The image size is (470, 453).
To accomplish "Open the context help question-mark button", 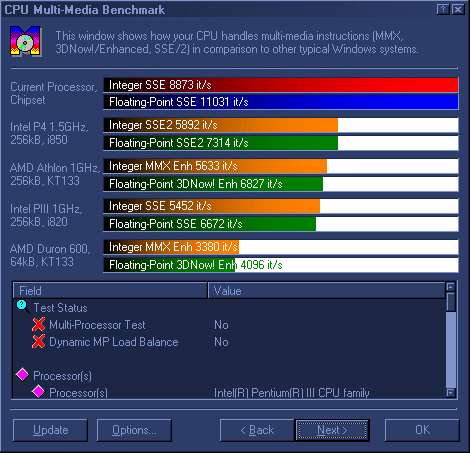I will (443, 9).
